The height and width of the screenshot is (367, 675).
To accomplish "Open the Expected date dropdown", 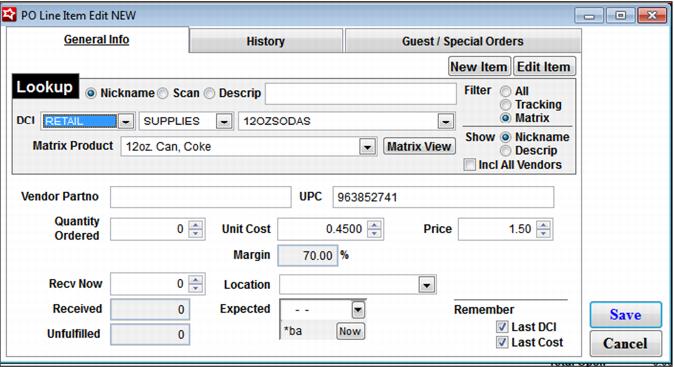I will 358,309.
